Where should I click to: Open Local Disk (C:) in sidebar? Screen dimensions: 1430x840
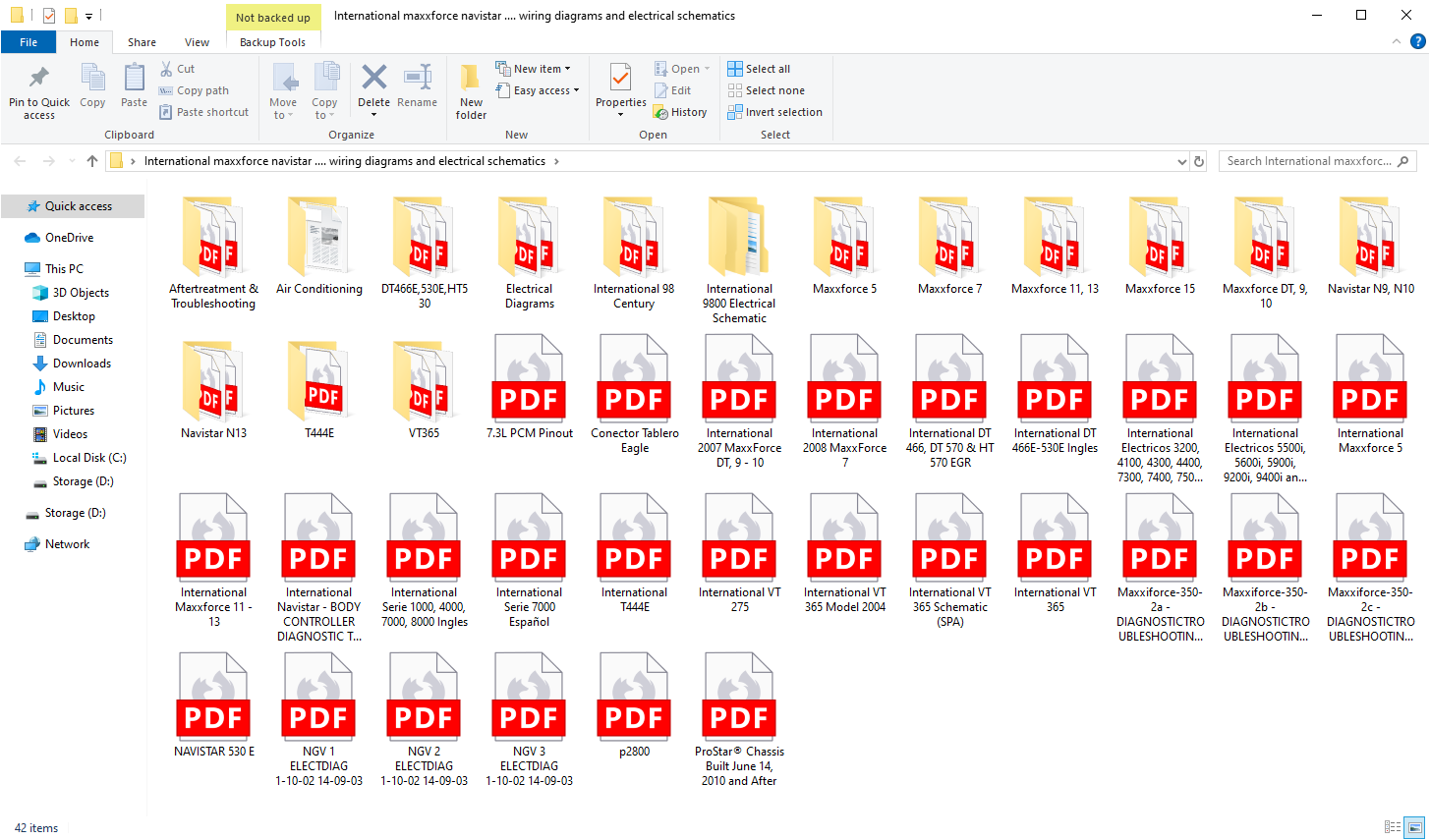click(89, 458)
